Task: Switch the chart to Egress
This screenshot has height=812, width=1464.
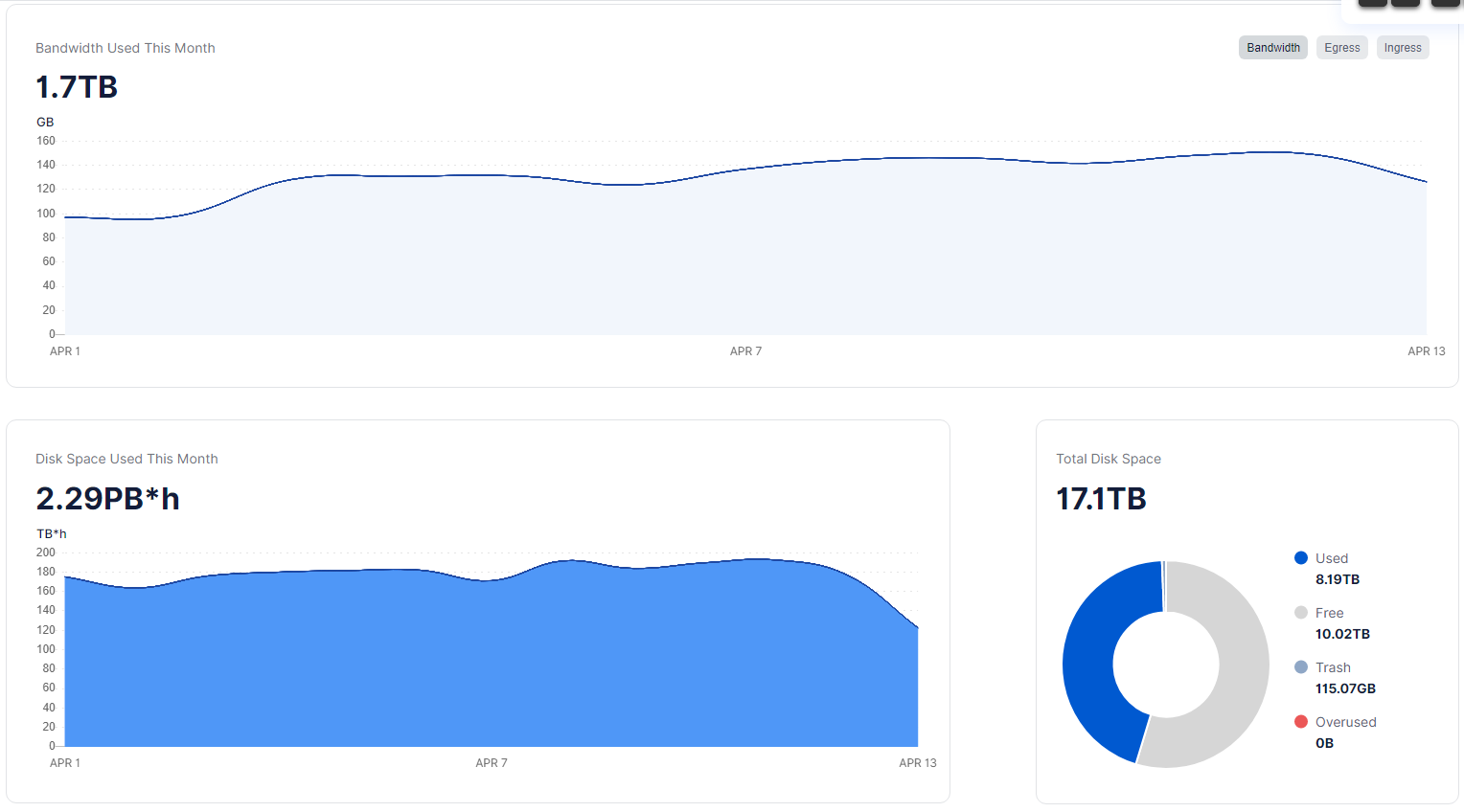Action: pos(1341,48)
